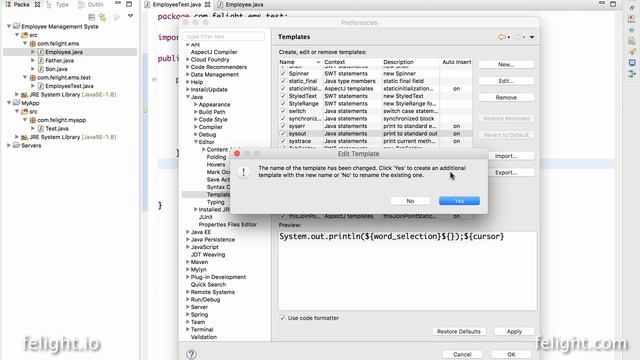Click the New... template button
640x360 pixels.
(x=506, y=64)
